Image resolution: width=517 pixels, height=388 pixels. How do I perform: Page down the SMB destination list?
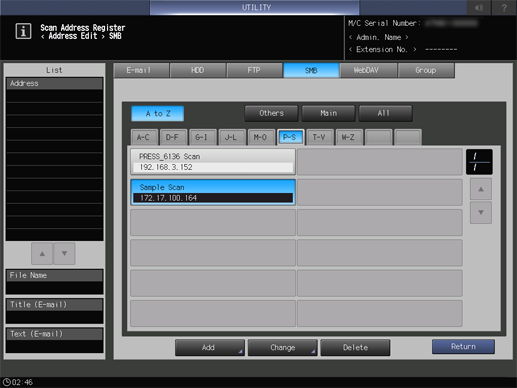[x=481, y=212]
